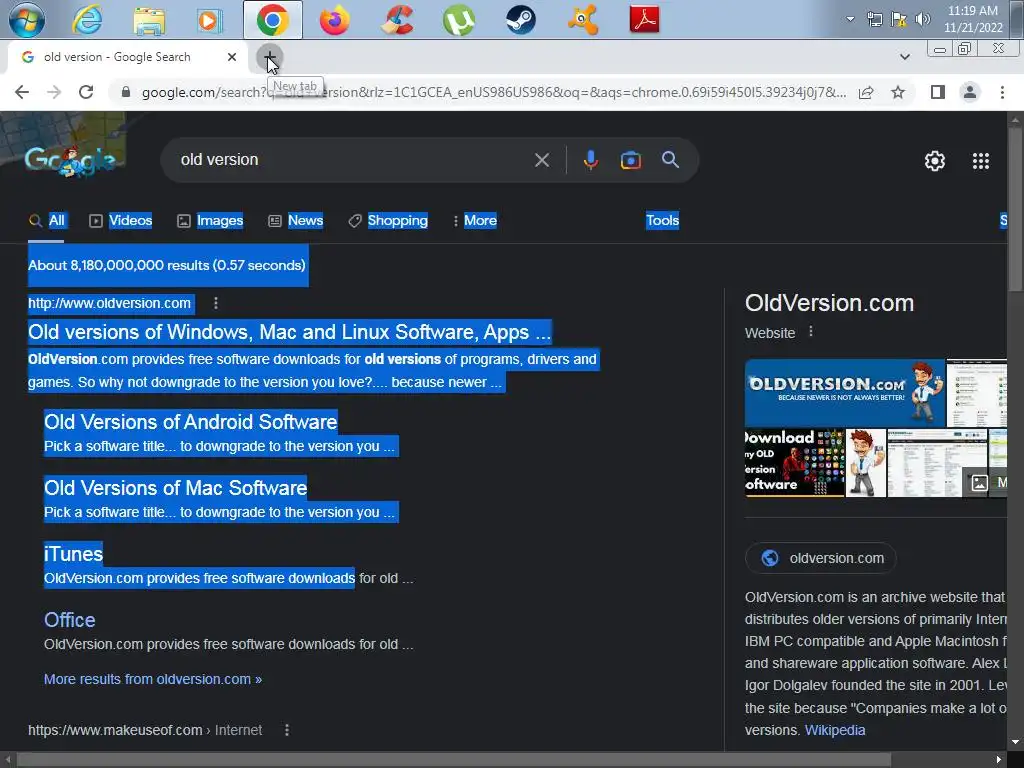Select the All results tab

click(x=47, y=221)
